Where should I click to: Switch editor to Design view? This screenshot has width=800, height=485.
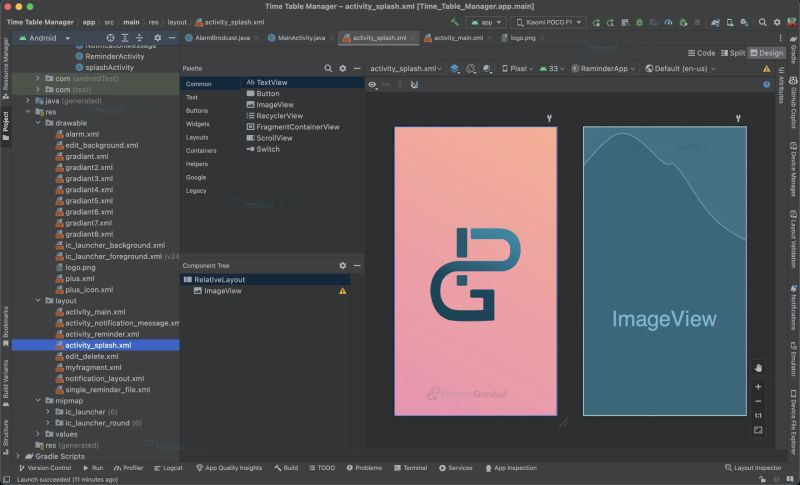pyautogui.click(x=767, y=53)
